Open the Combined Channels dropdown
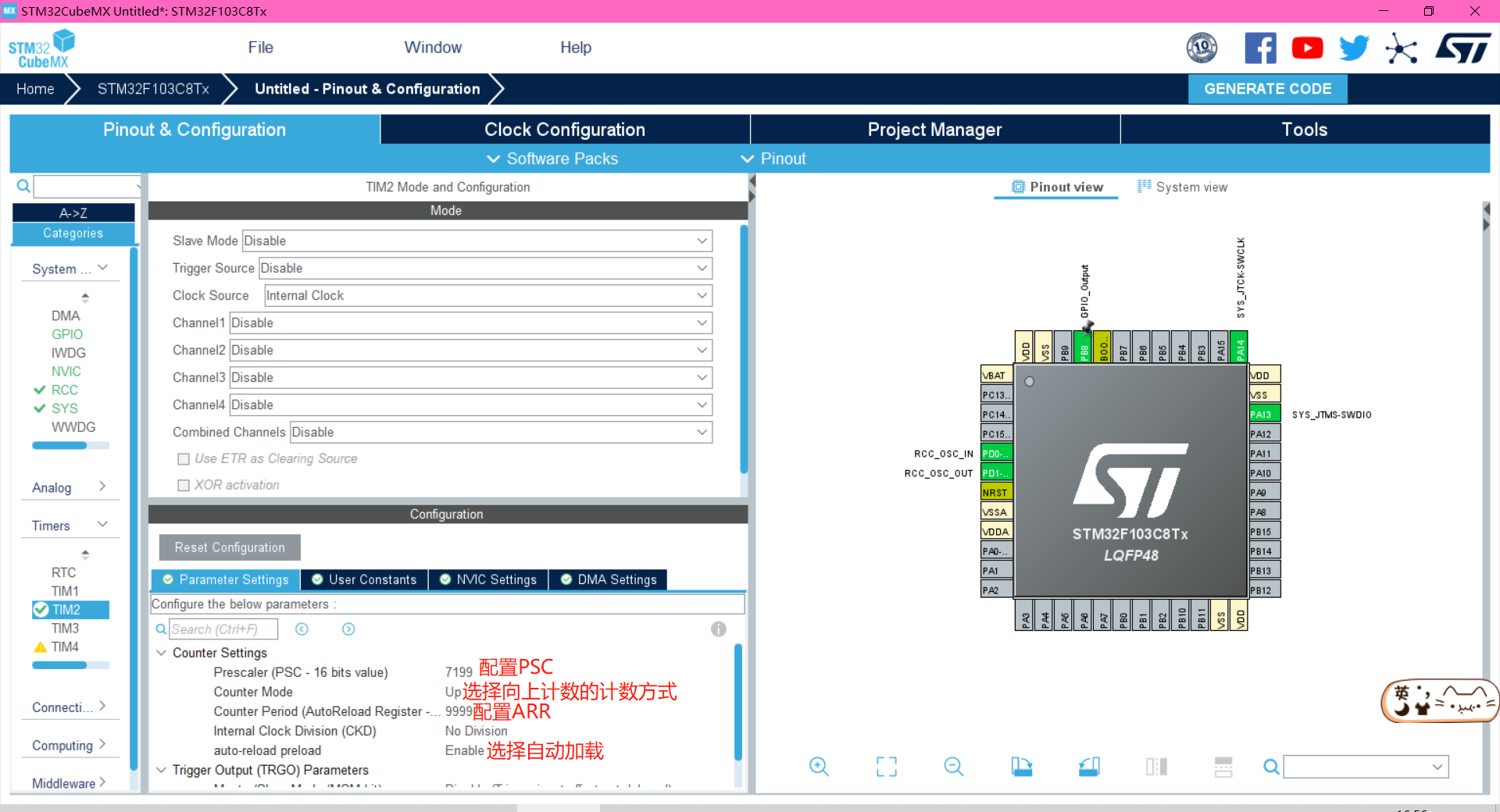Screen dimensions: 1500x812 [501, 433]
